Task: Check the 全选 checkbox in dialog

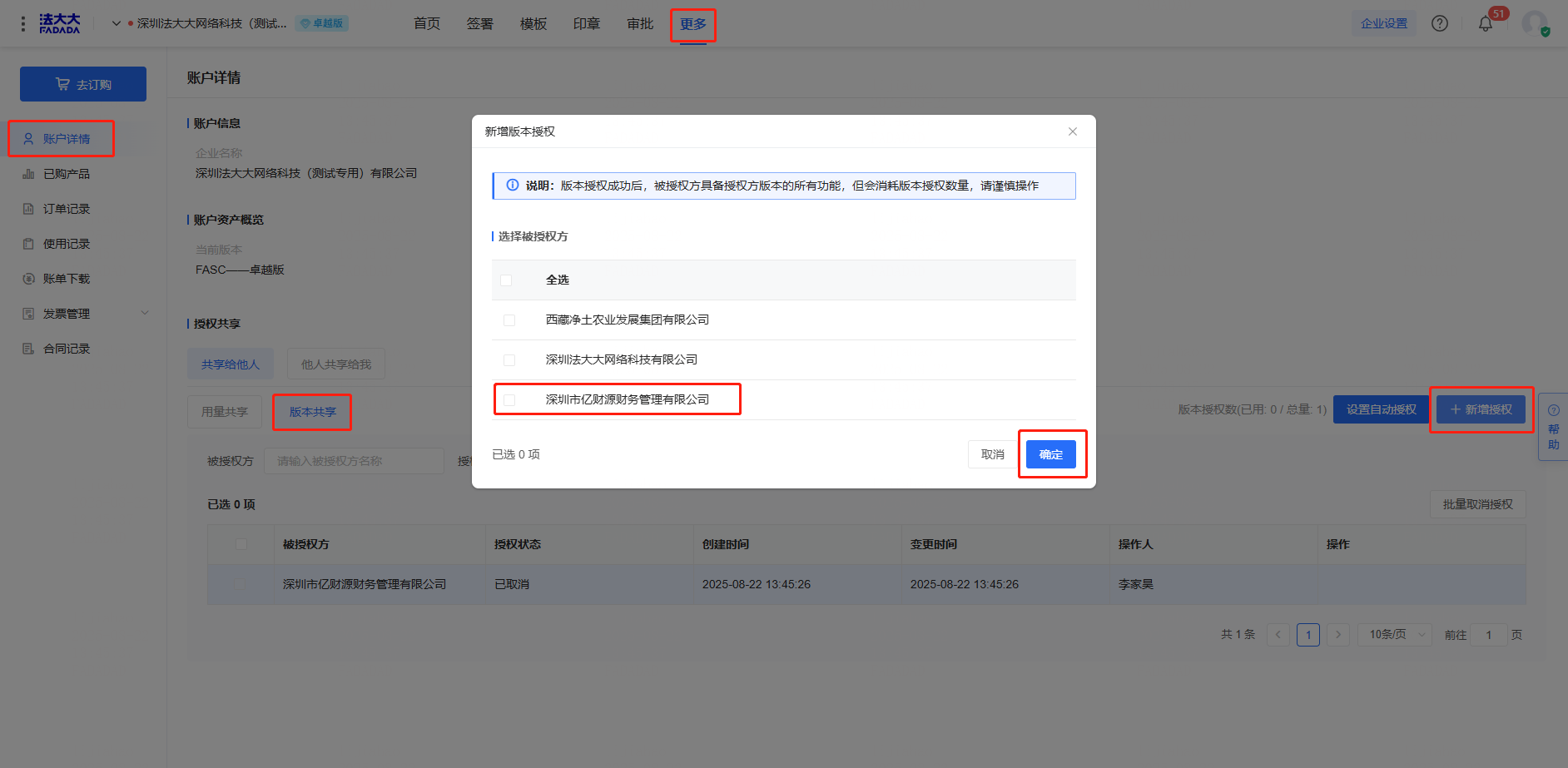Action: [x=506, y=280]
